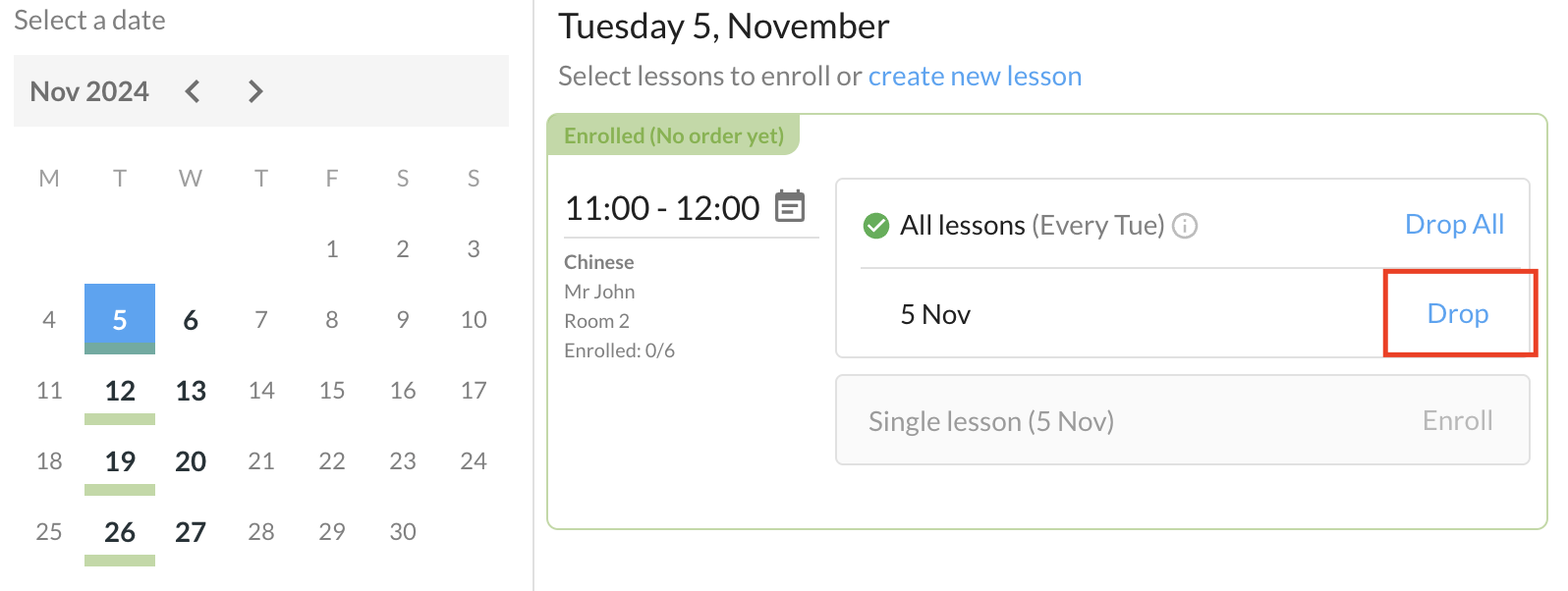1568x591 pixels.
Task: Click the calendar note icon beside 11:00 - 12:00
Action: [790, 207]
